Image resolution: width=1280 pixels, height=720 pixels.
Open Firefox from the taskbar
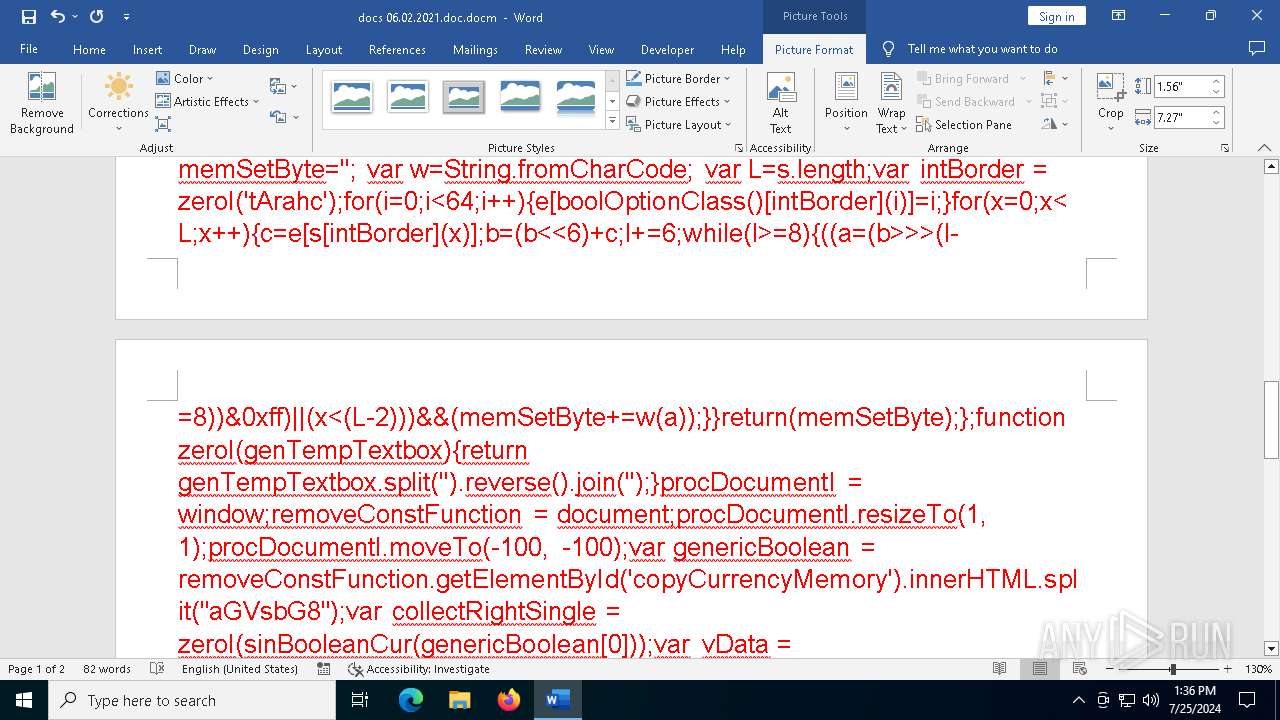tap(509, 700)
